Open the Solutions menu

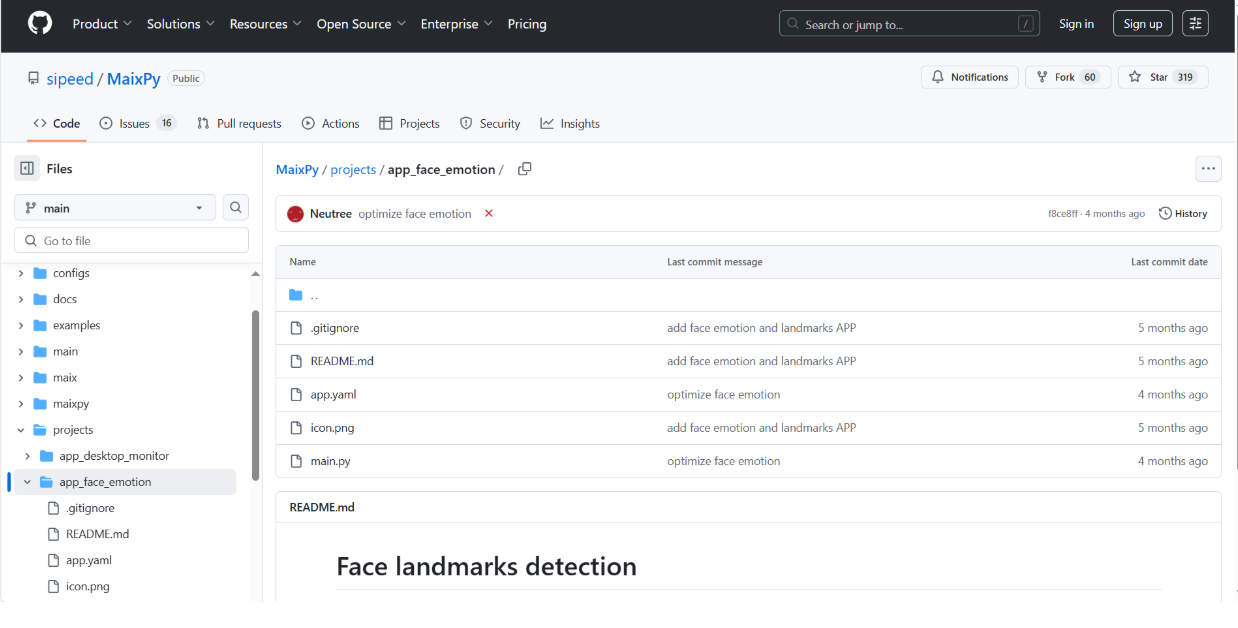pos(180,24)
